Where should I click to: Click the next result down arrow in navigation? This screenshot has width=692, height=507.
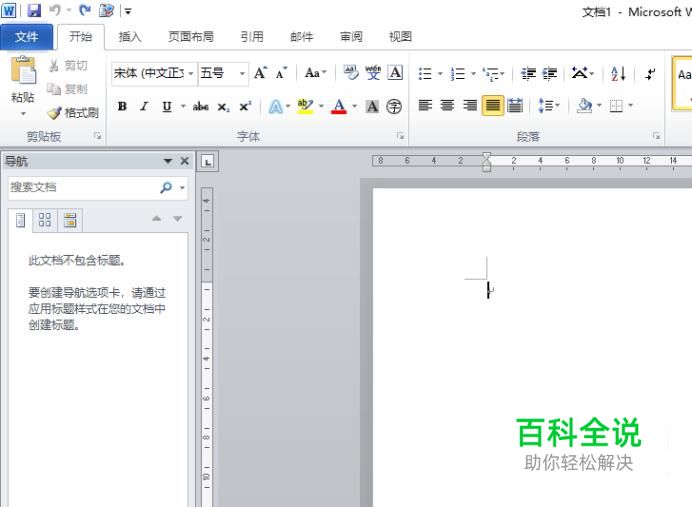pos(177,219)
